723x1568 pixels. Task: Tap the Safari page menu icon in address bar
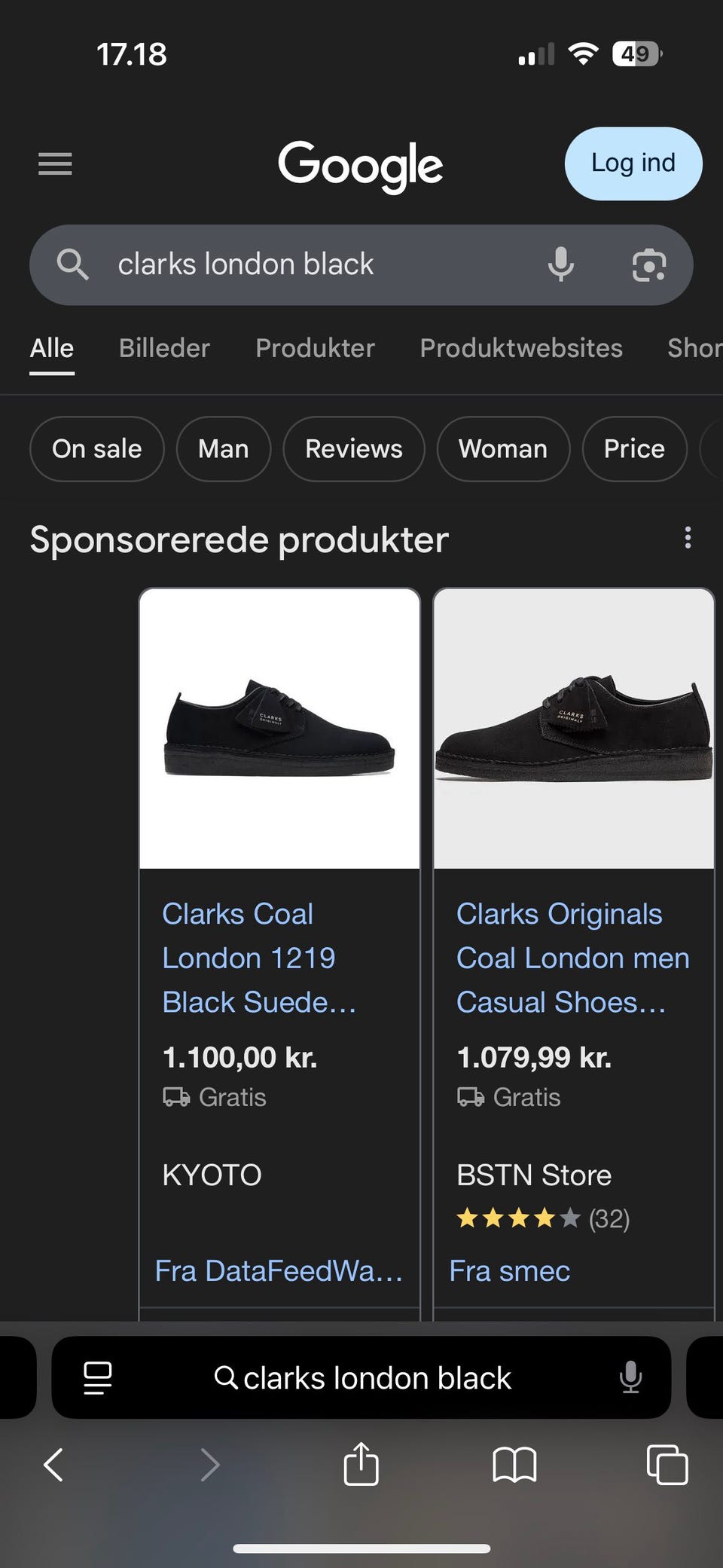tap(98, 1377)
